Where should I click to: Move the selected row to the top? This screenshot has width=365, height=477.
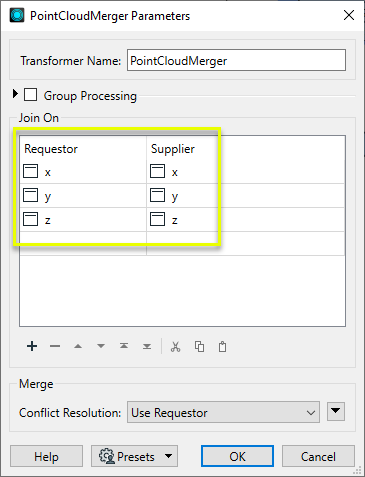click(124, 346)
